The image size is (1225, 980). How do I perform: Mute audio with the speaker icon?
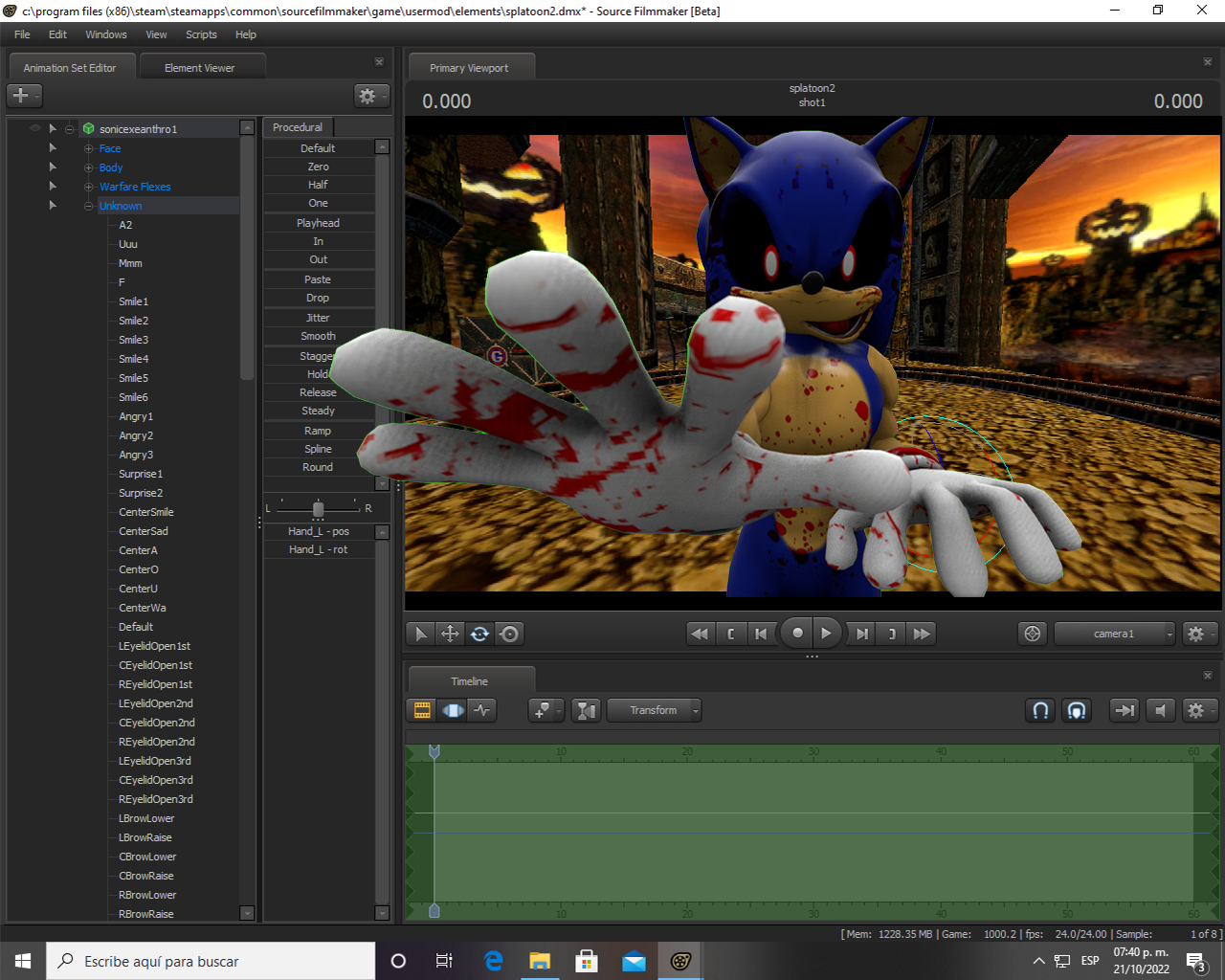(1160, 710)
